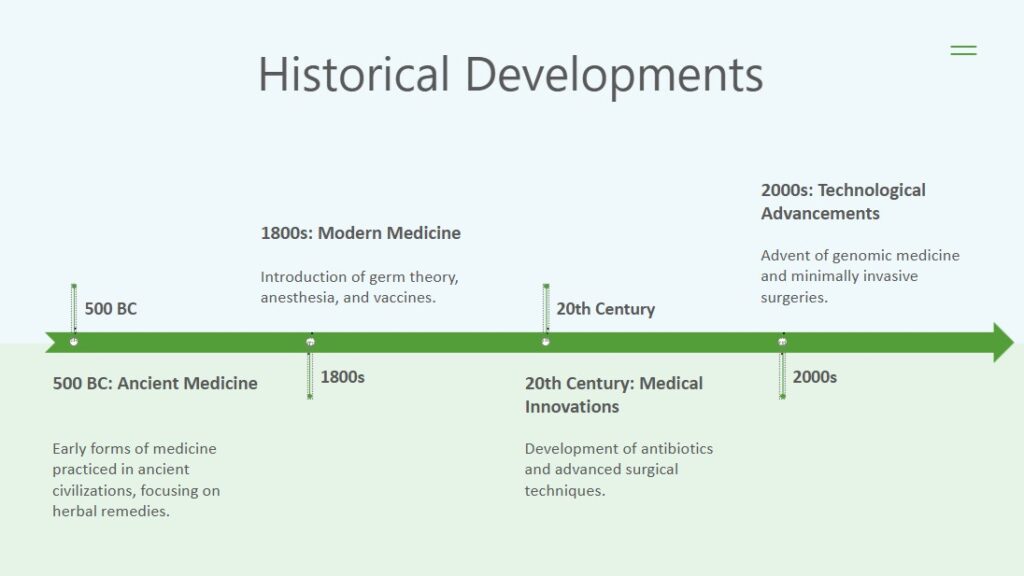Viewport: 1024px width, 576px height.
Task: Click the green timeline arrowhead
Action: click(x=1004, y=342)
